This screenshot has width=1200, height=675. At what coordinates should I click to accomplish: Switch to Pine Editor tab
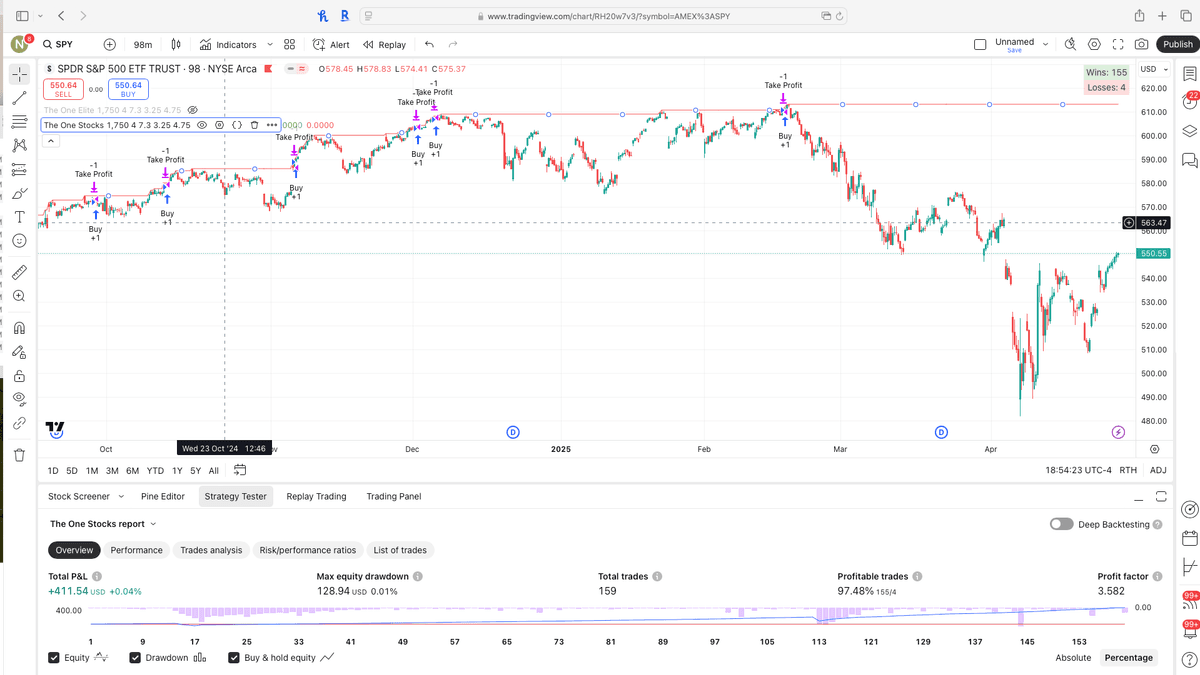point(163,496)
